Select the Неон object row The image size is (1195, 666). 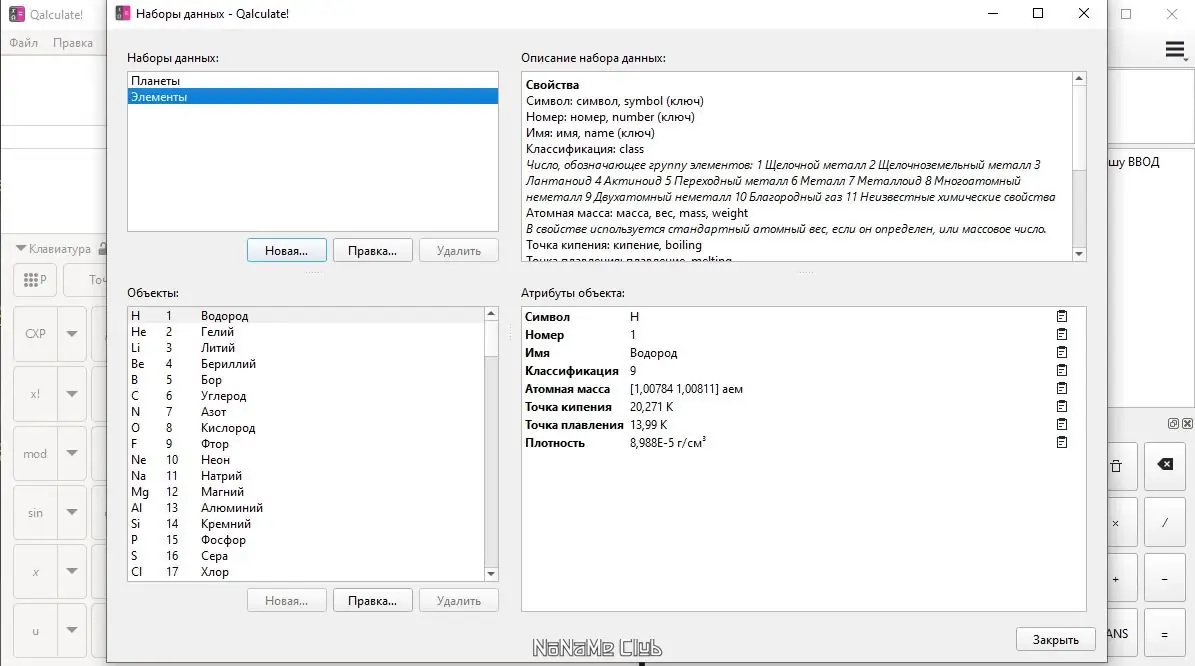[306, 459]
